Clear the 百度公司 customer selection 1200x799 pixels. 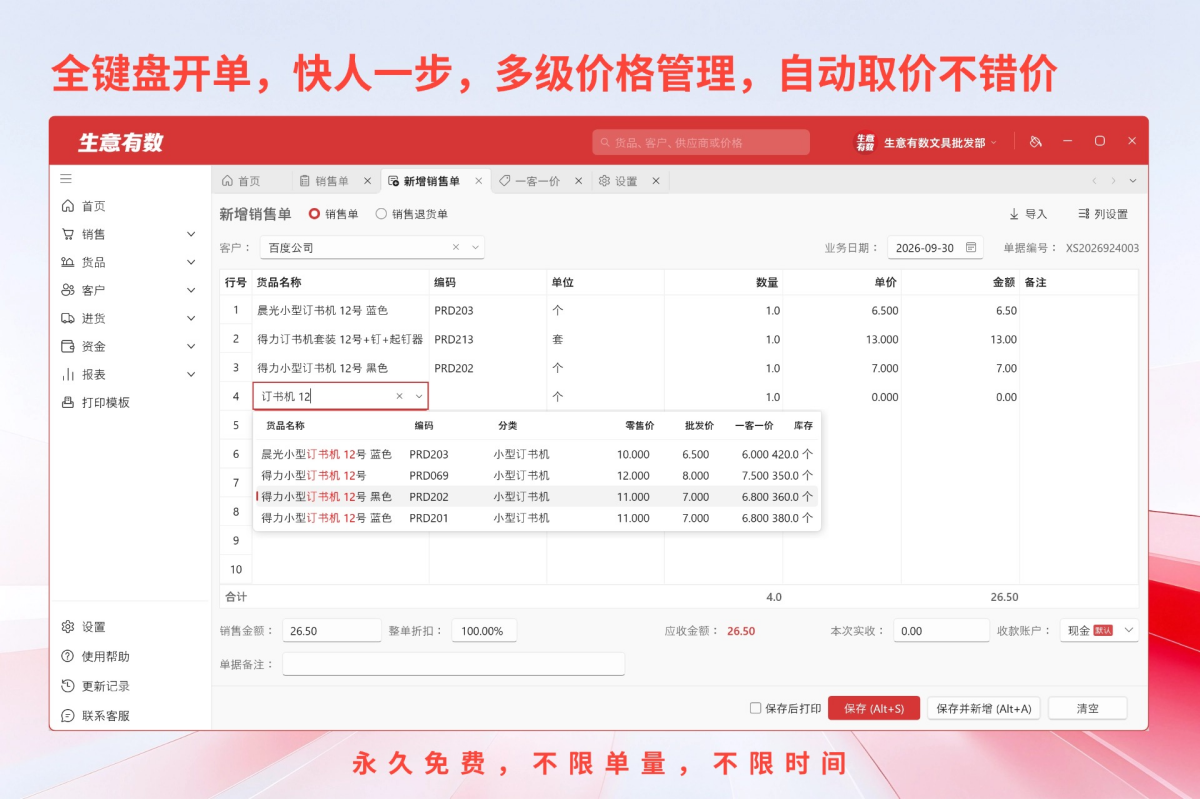coord(456,247)
